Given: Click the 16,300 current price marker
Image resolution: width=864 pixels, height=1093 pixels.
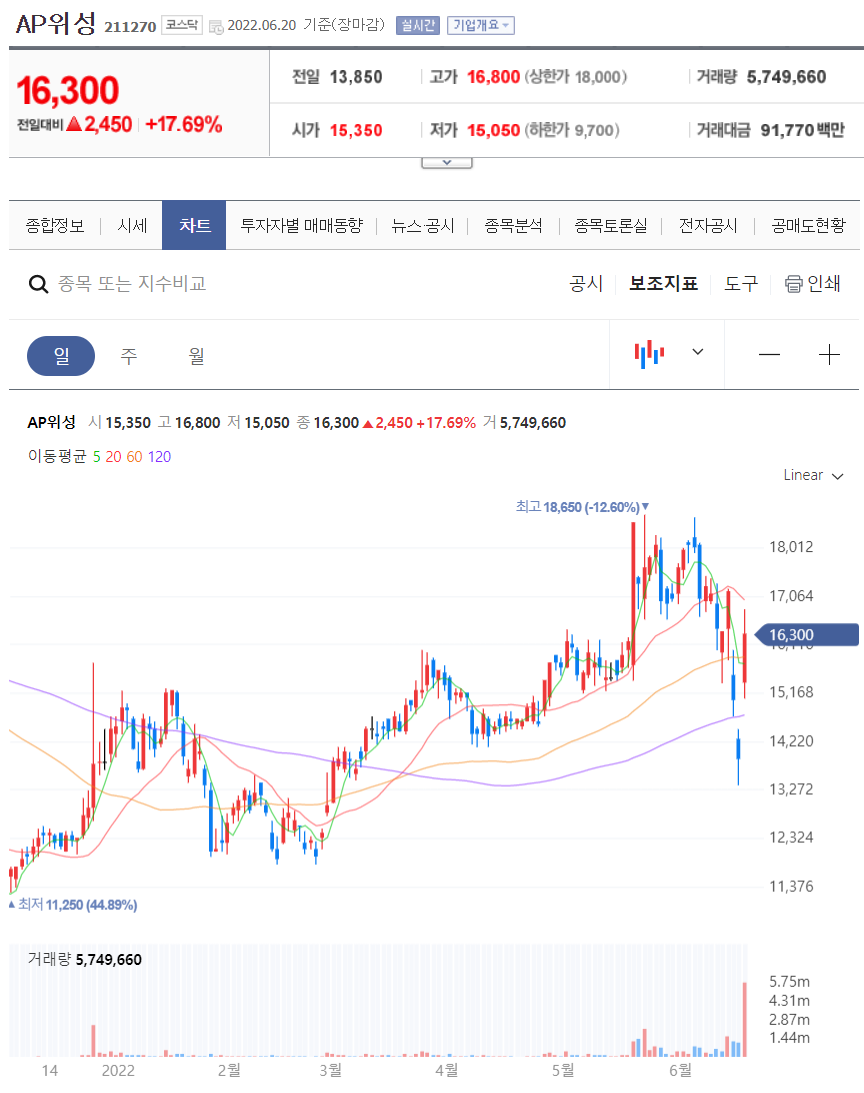Looking at the screenshot, I should 808,635.
